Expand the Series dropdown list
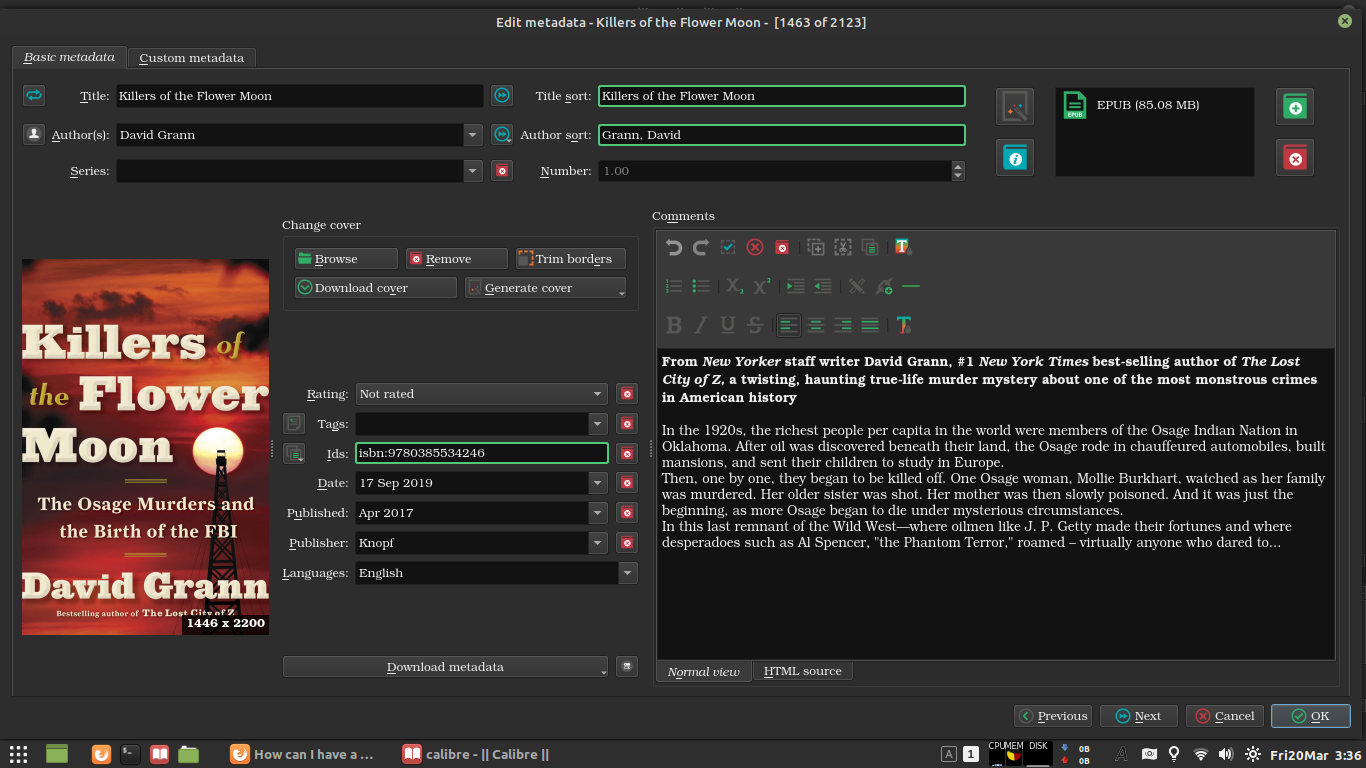Viewport: 1366px width, 768px height. pos(473,171)
